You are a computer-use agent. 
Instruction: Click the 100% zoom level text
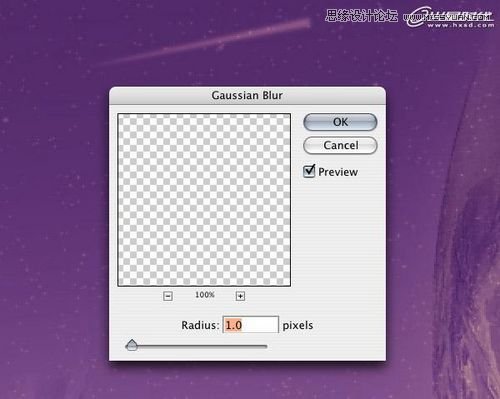point(205,295)
